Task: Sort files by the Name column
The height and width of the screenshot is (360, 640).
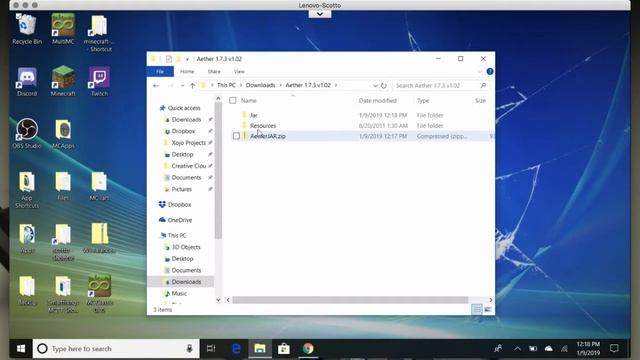Action: click(249, 100)
